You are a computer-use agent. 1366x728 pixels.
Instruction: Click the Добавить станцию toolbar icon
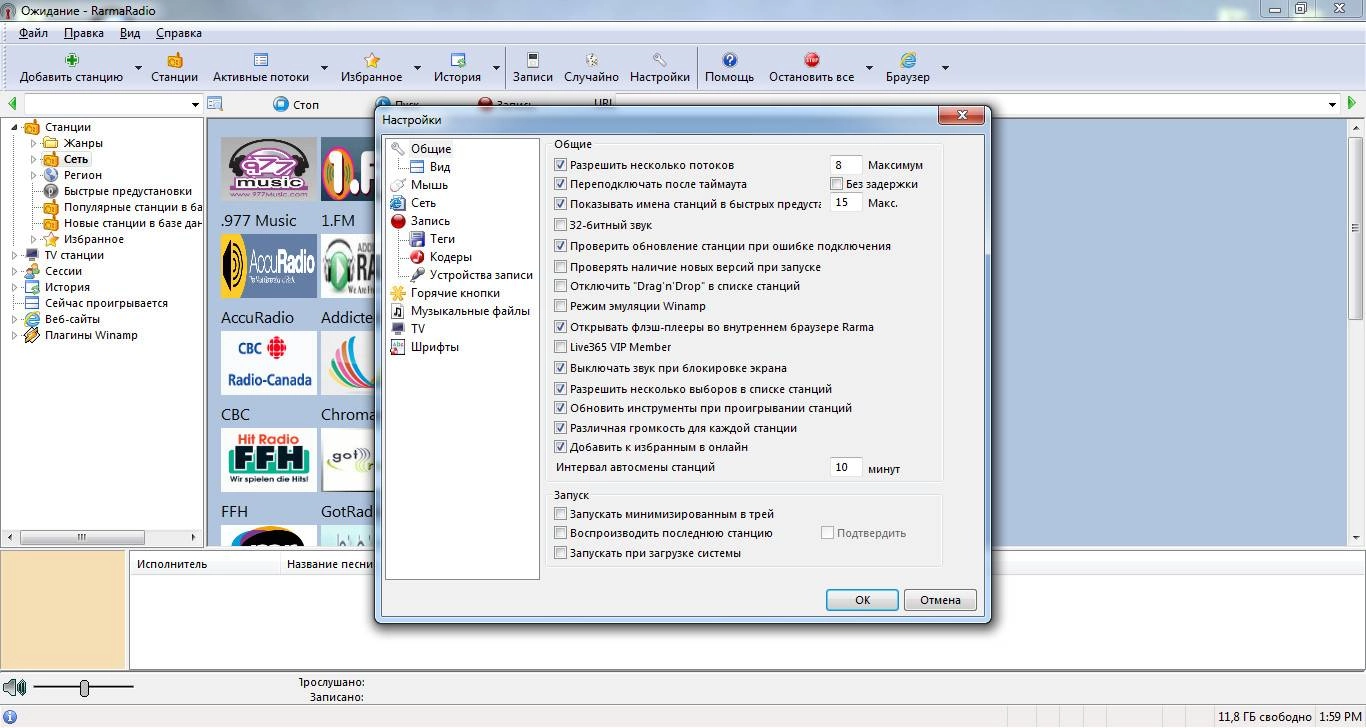pyautogui.click(x=72, y=60)
